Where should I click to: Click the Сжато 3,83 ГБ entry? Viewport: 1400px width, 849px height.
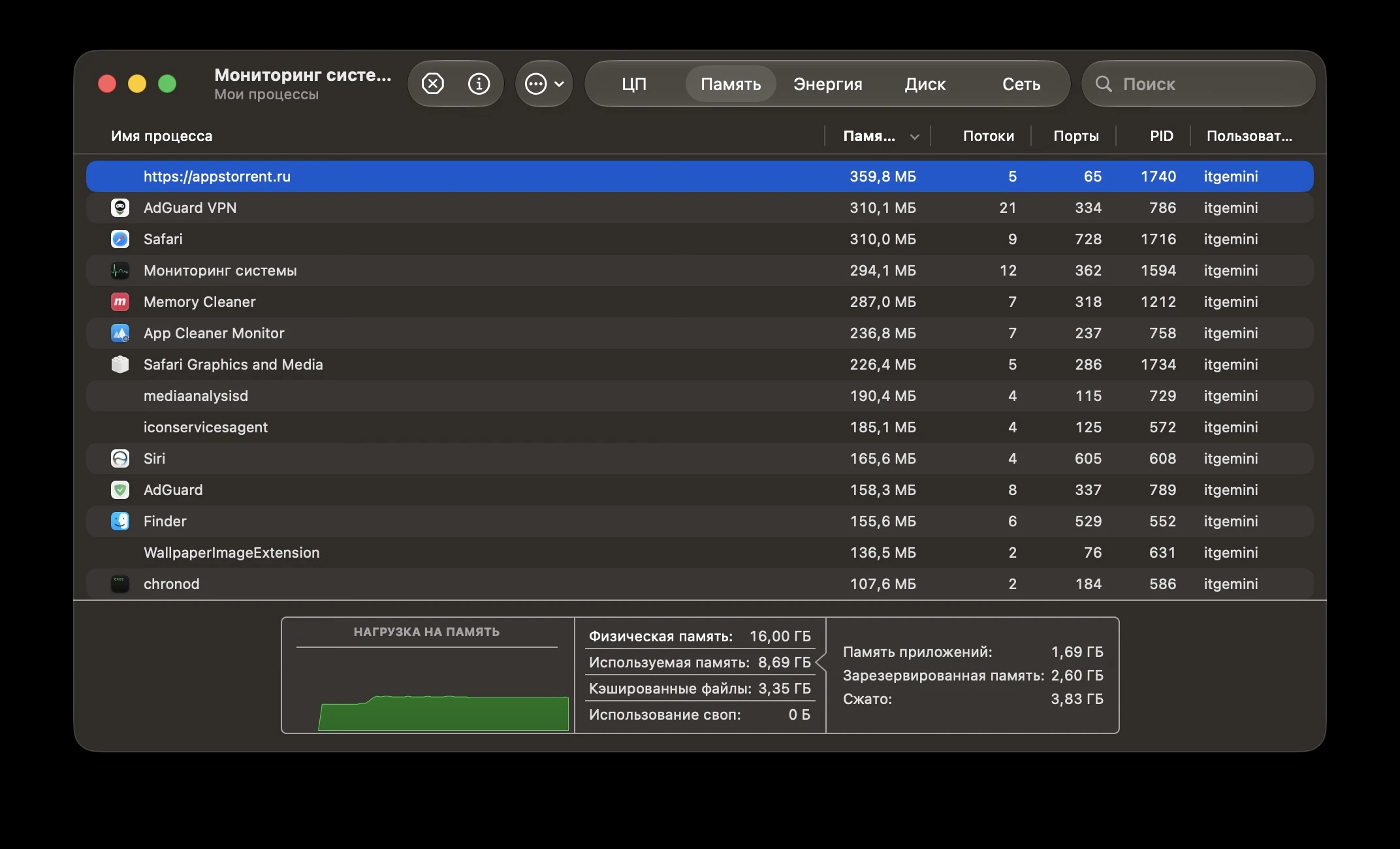pos(973,699)
